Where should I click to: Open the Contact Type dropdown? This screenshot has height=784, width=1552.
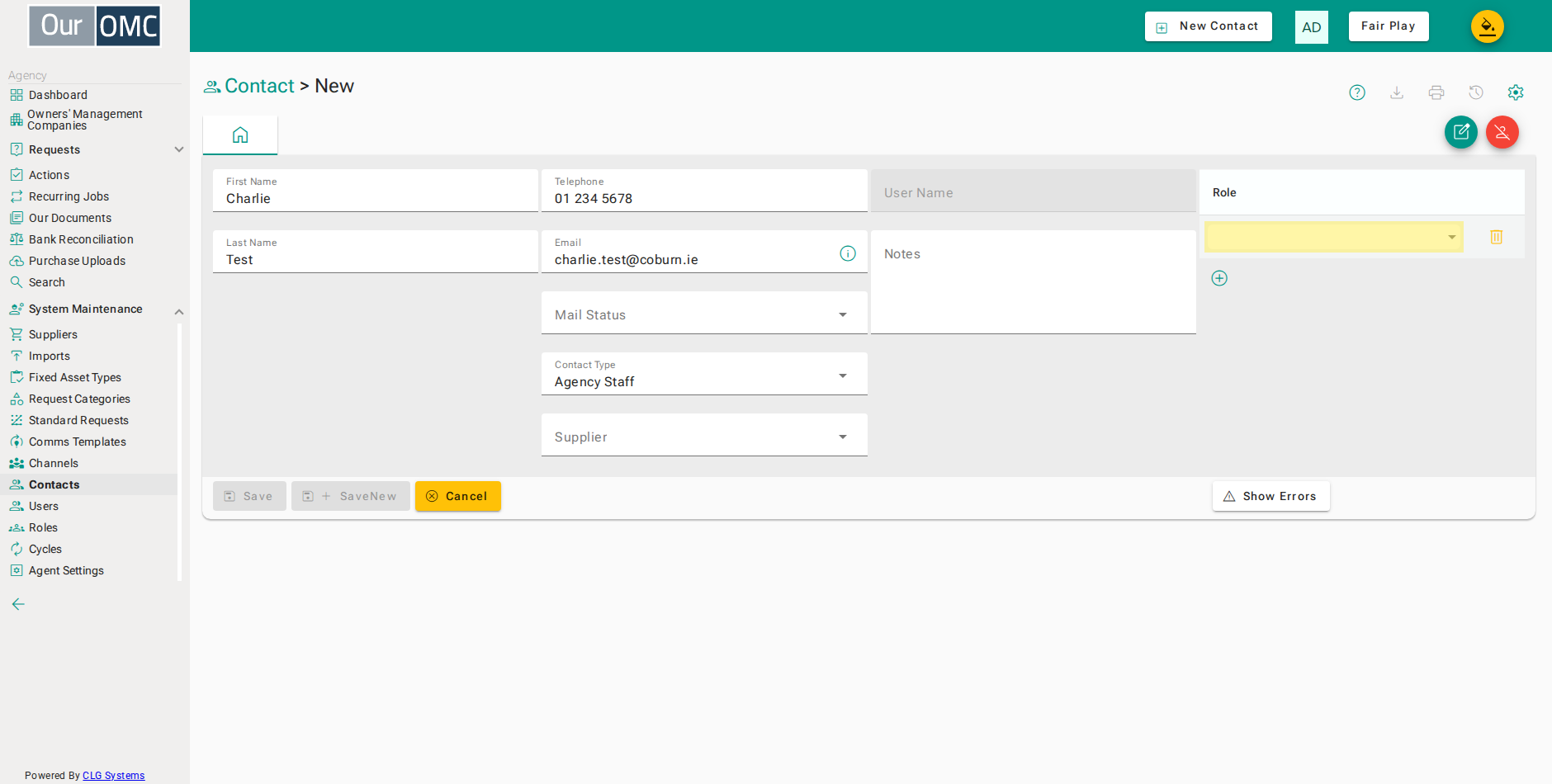click(x=704, y=374)
